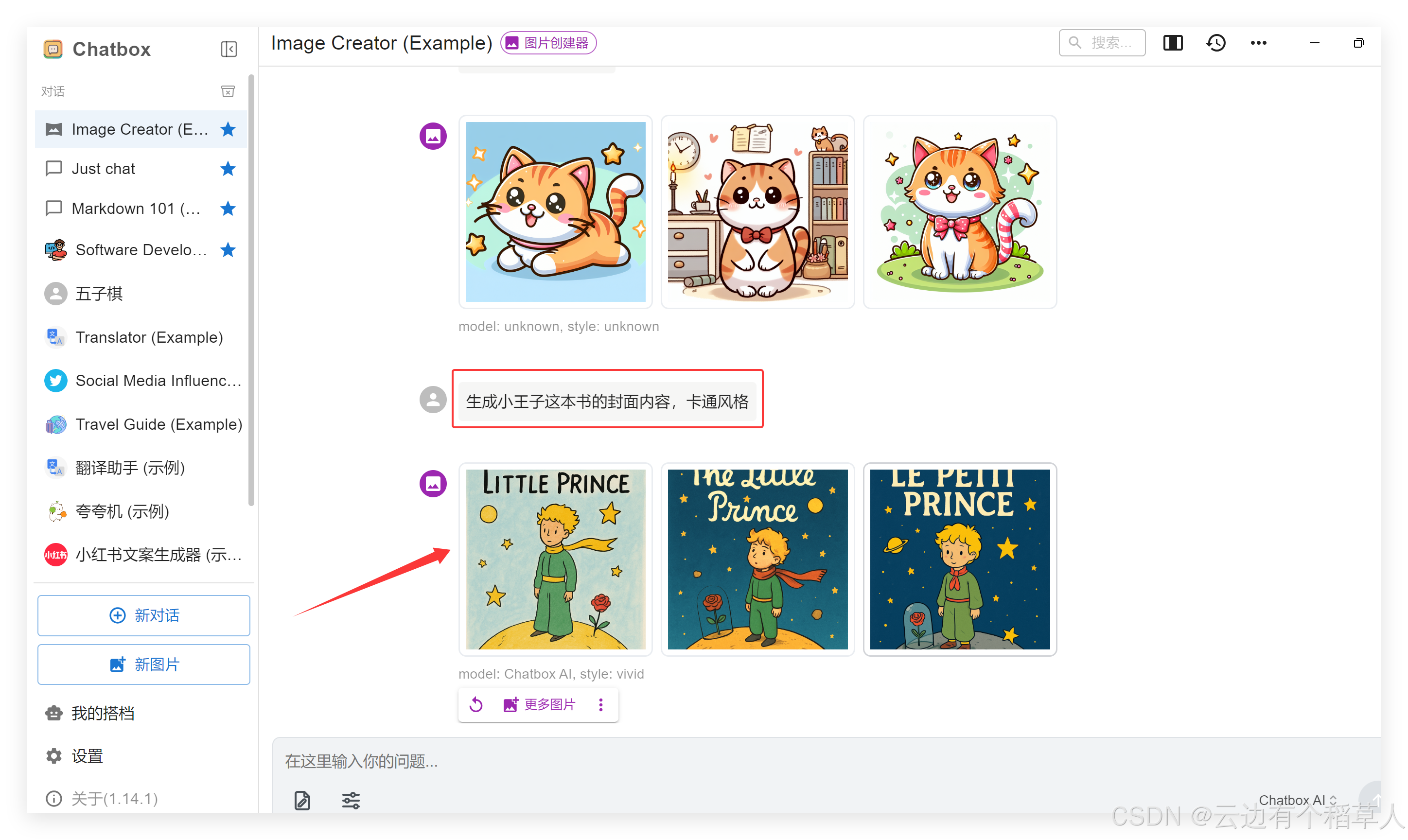Open the 五子棋 conversation

pos(141,294)
